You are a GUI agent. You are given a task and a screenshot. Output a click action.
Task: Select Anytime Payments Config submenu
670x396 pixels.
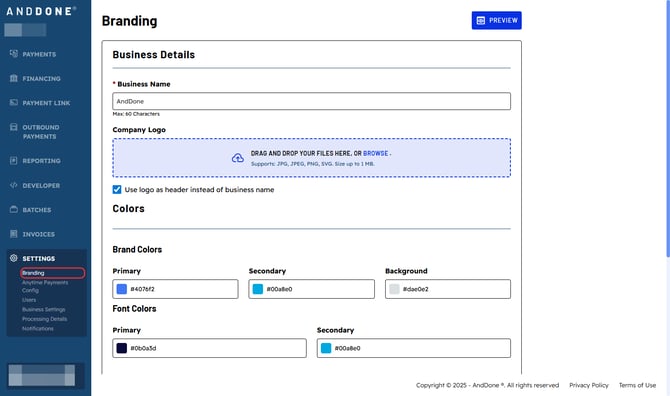point(45,286)
